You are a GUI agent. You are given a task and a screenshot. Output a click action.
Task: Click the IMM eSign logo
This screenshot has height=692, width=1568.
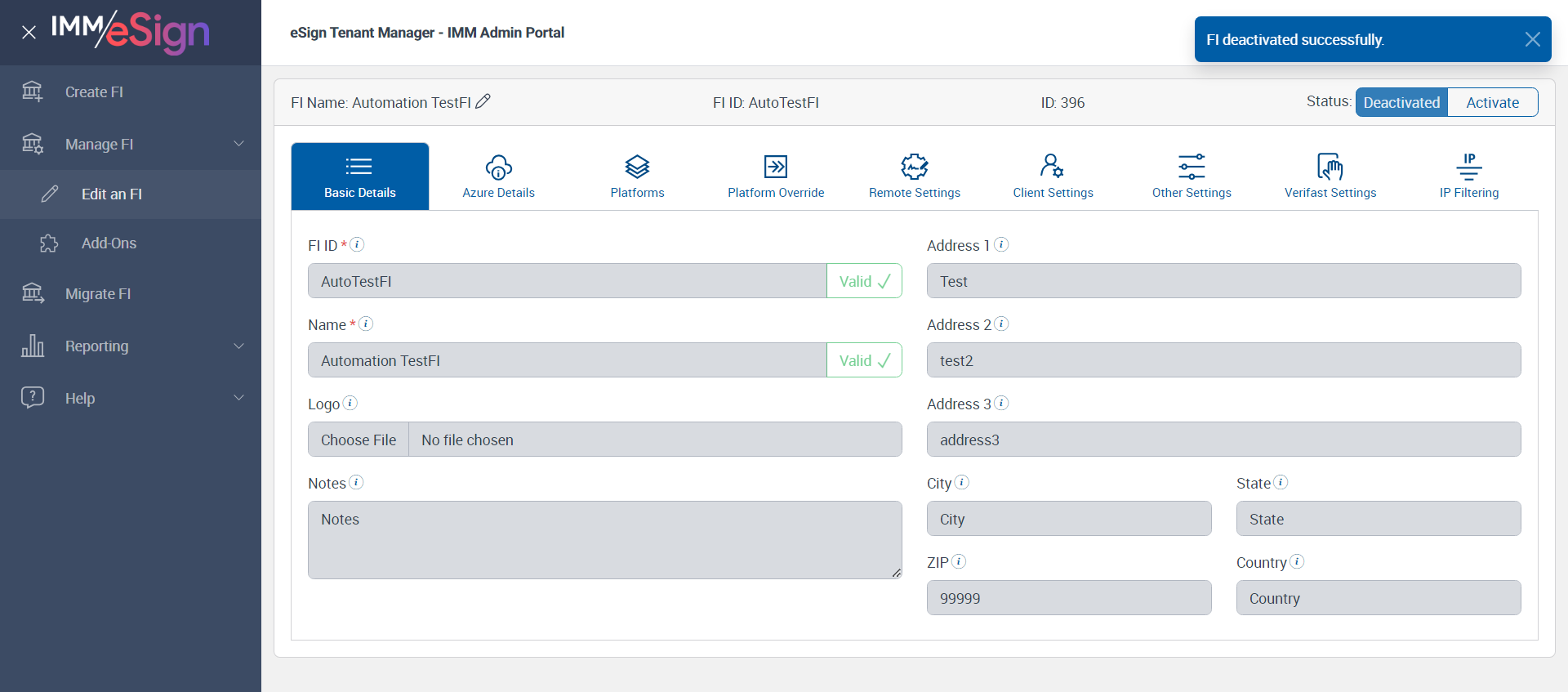point(130,32)
